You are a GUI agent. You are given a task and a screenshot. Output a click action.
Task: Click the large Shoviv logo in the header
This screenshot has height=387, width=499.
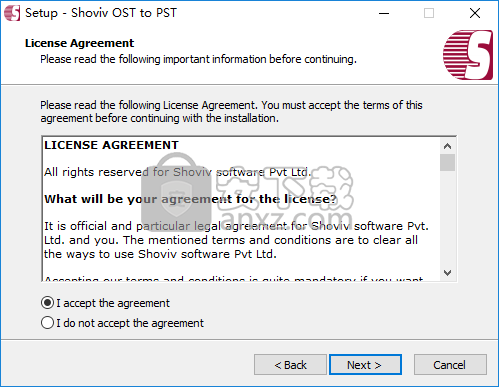(468, 55)
